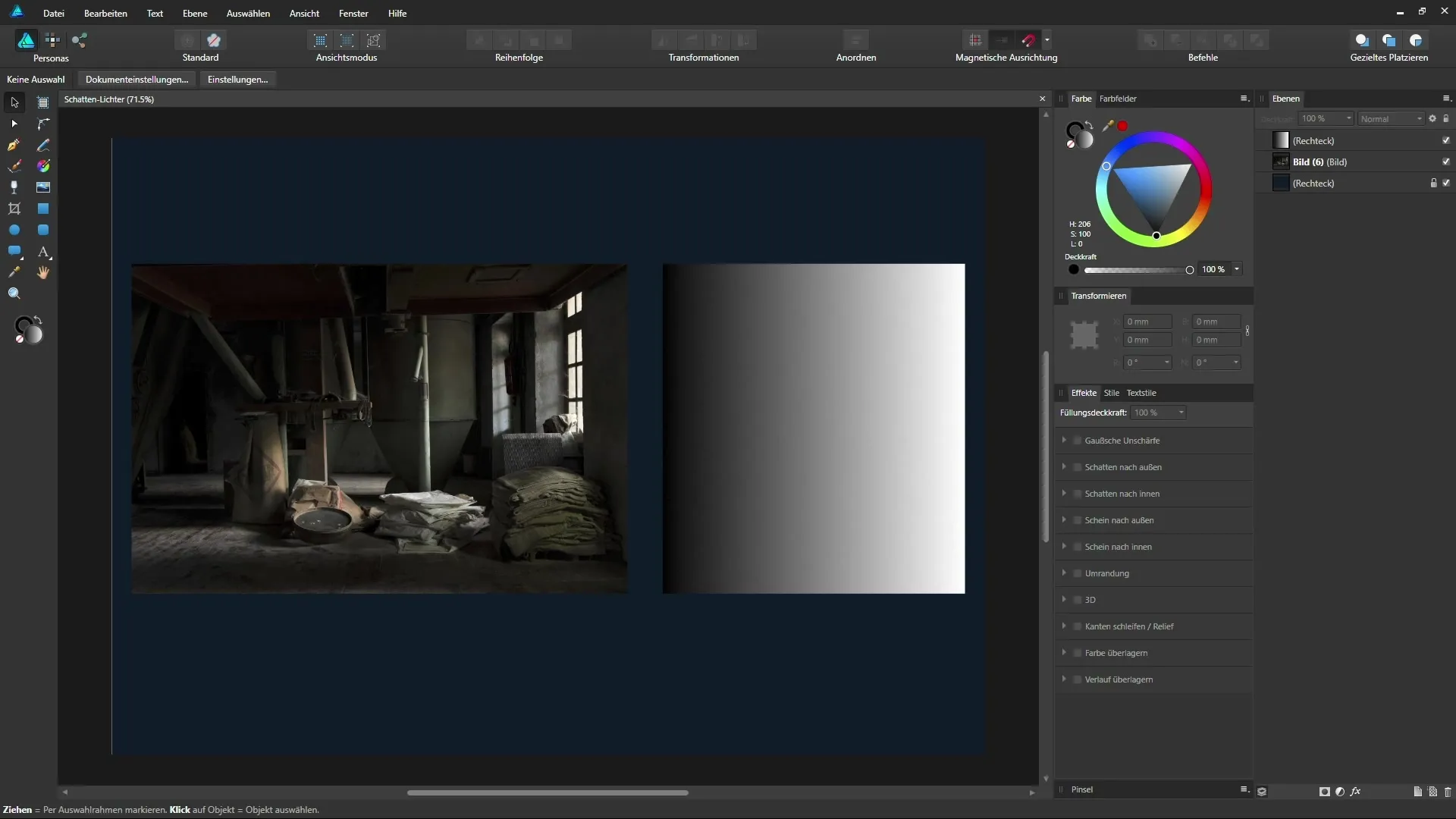Select the Rectangle shape tool
The width and height of the screenshot is (1456, 819).
click(x=43, y=209)
